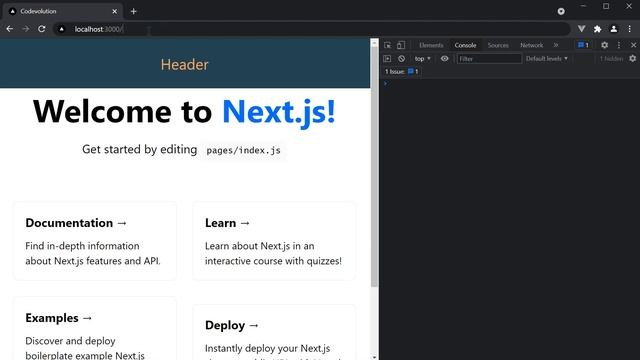
Task: Click the scrollbar down arrow
Action: pyautogui.click(x=374, y=357)
